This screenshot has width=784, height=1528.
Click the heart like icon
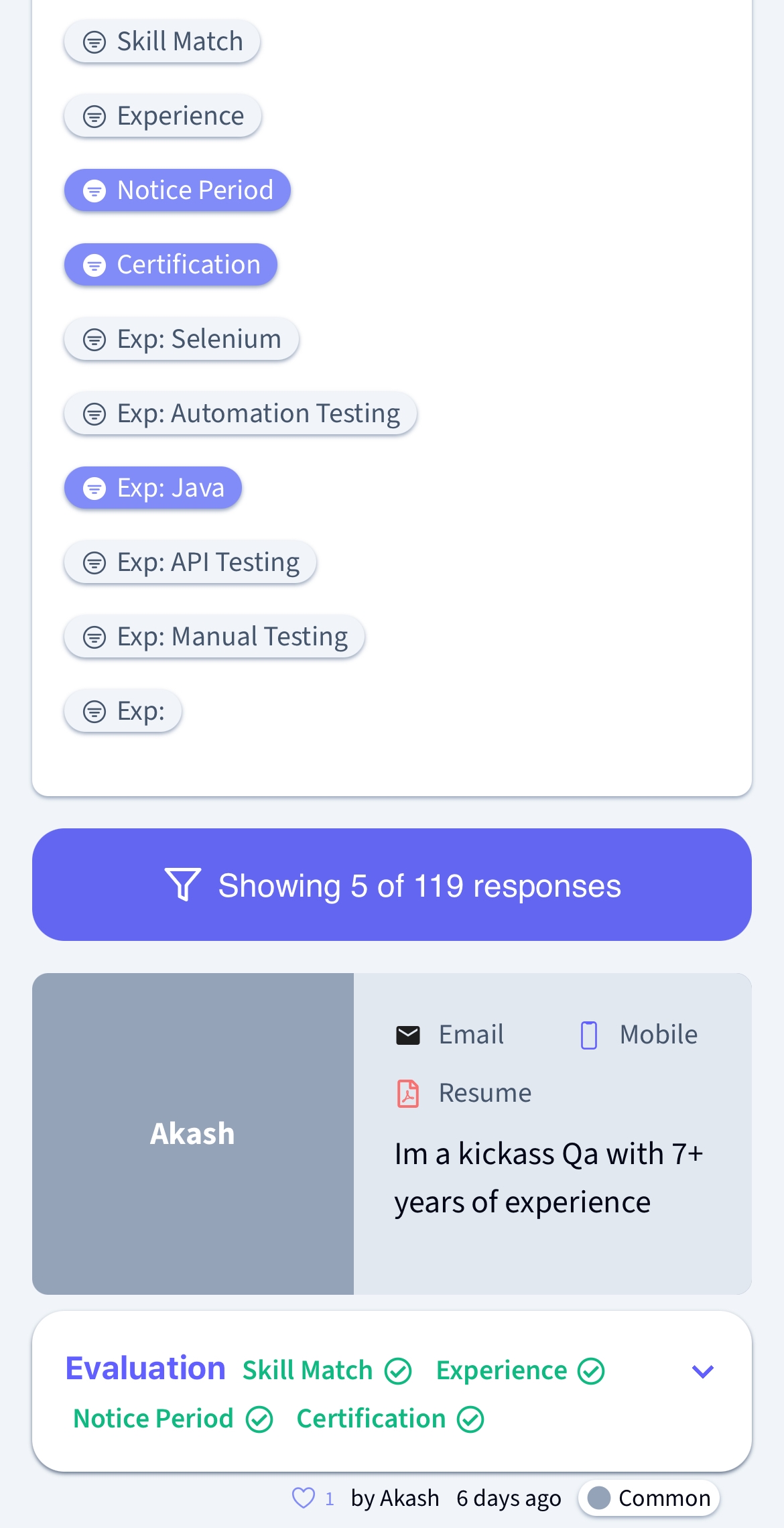coord(304,1498)
